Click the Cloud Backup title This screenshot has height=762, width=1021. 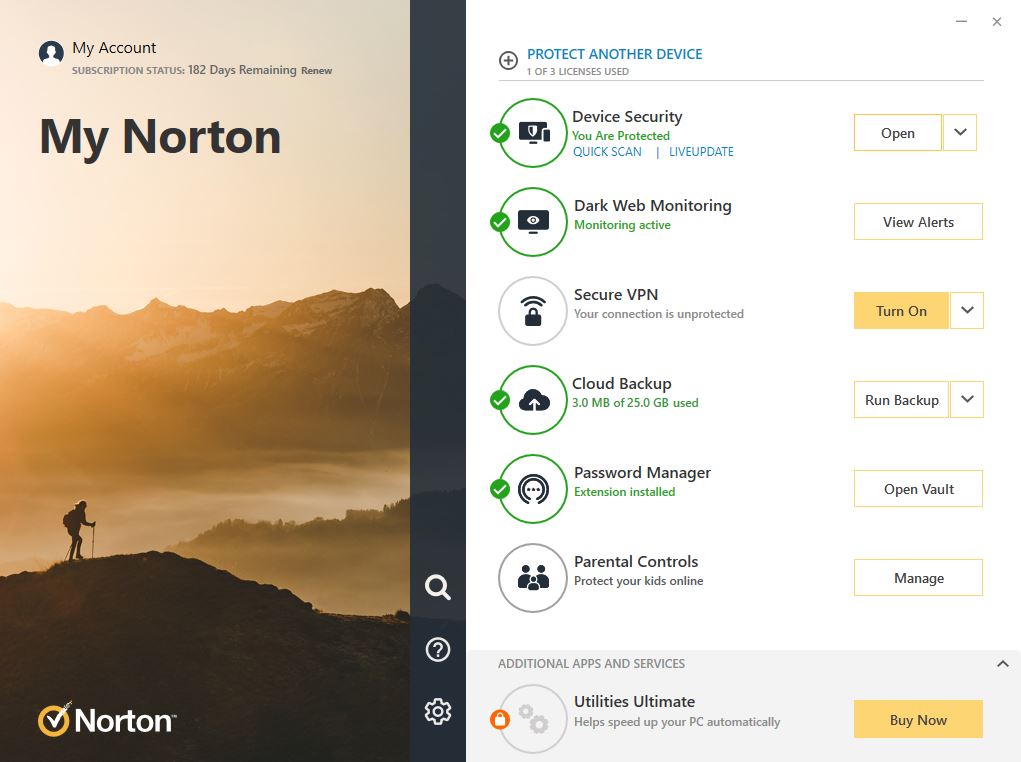tap(621, 384)
